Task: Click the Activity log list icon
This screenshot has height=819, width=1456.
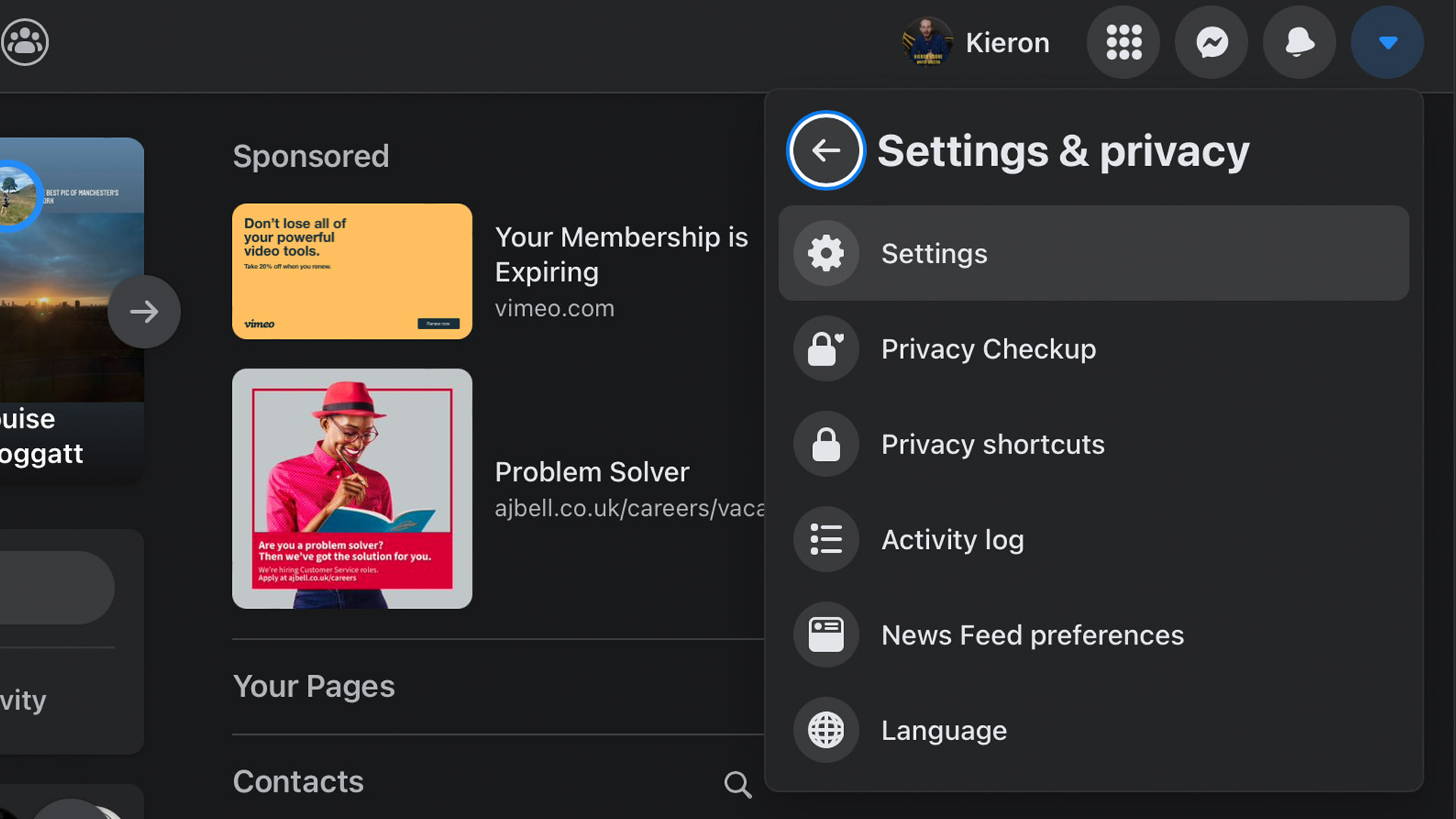Action: (826, 539)
